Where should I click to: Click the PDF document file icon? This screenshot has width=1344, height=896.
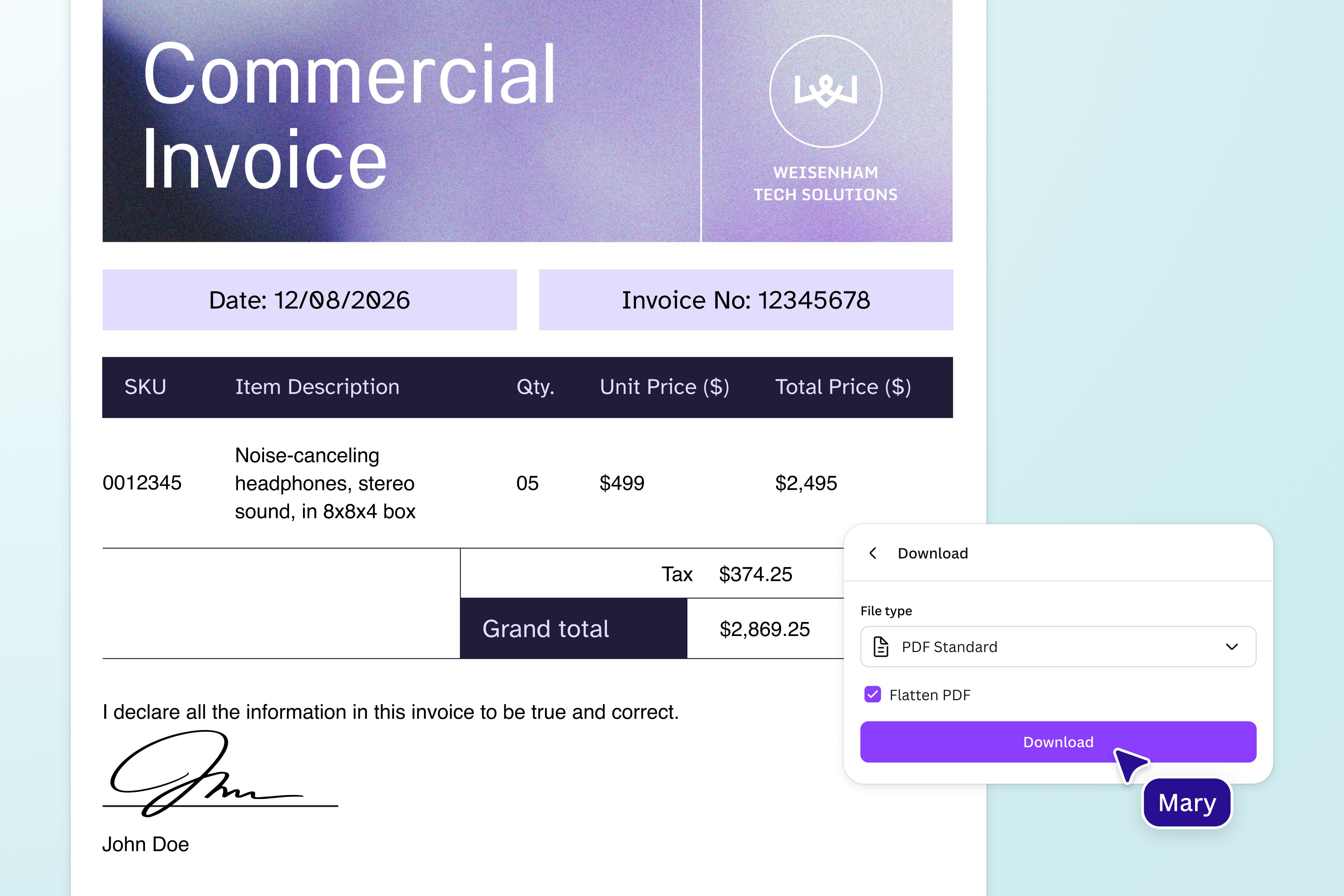[881, 647]
